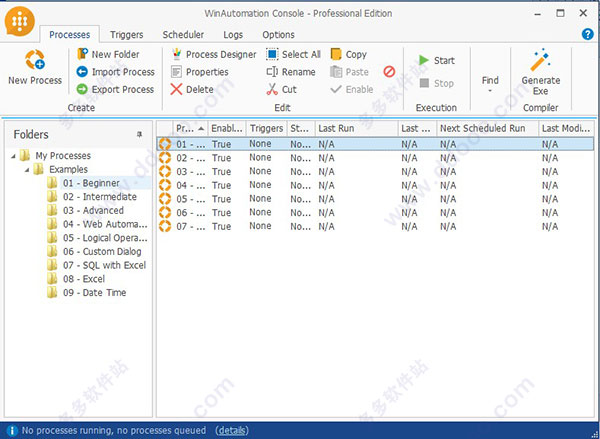
Task: Click the Last Run column header
Action: pyautogui.click(x=356, y=128)
